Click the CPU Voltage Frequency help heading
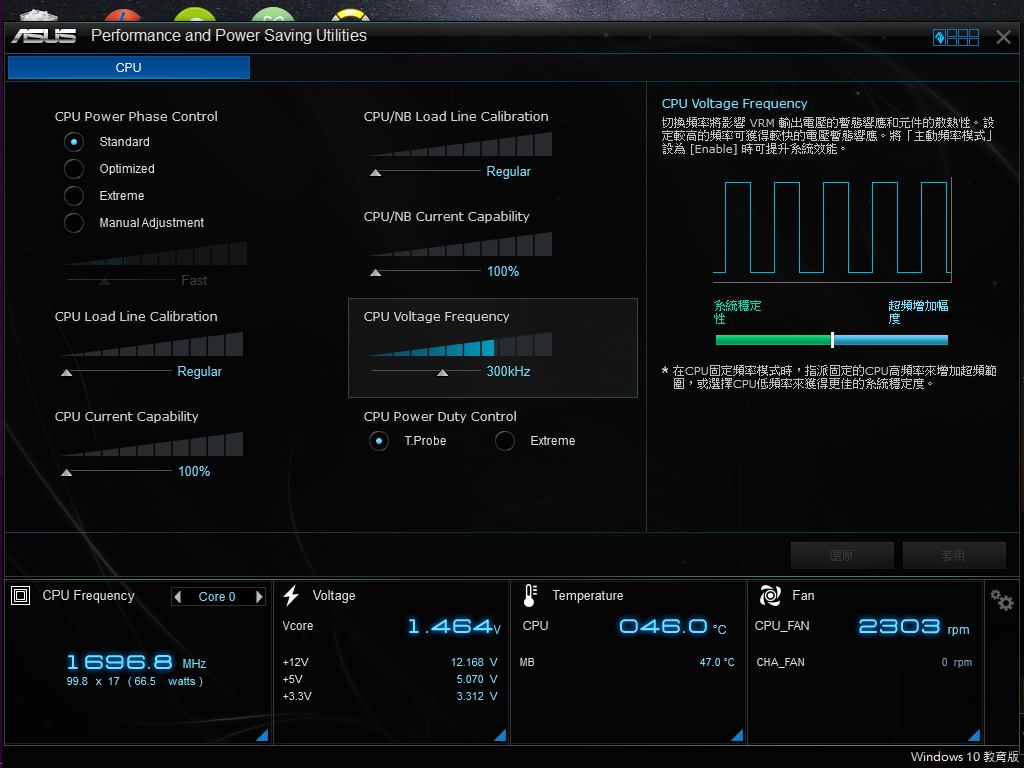Image resolution: width=1024 pixels, height=768 pixels. [x=735, y=103]
